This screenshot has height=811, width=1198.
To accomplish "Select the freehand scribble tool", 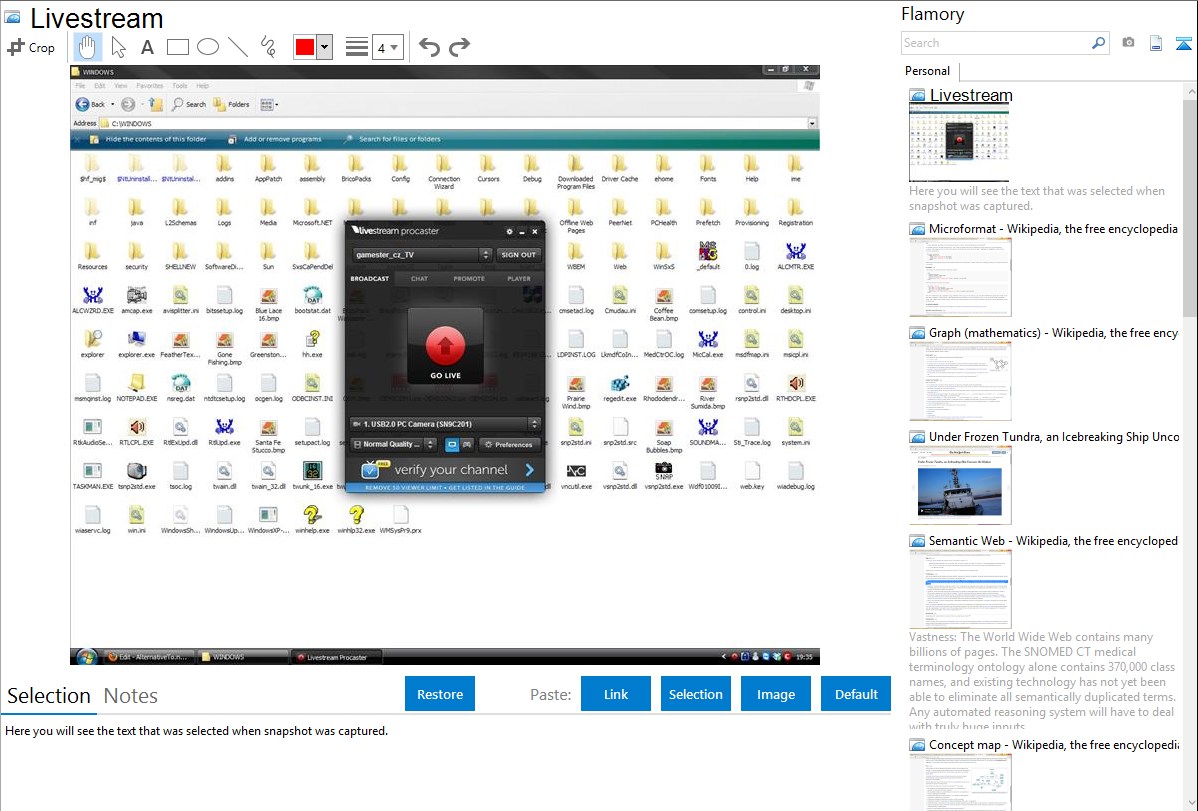I will click(x=268, y=47).
